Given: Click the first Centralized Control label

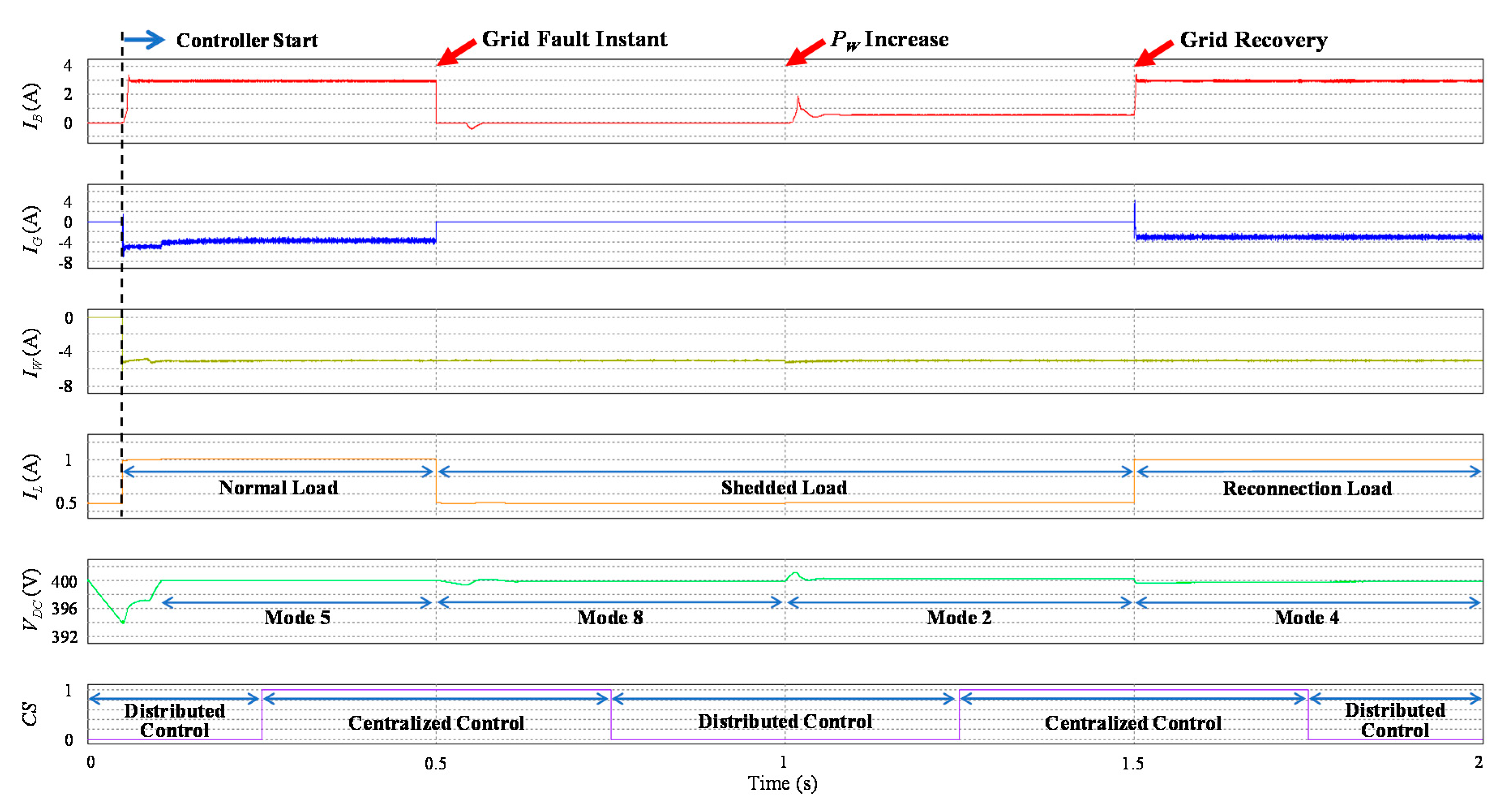Looking at the screenshot, I should pos(435,723).
